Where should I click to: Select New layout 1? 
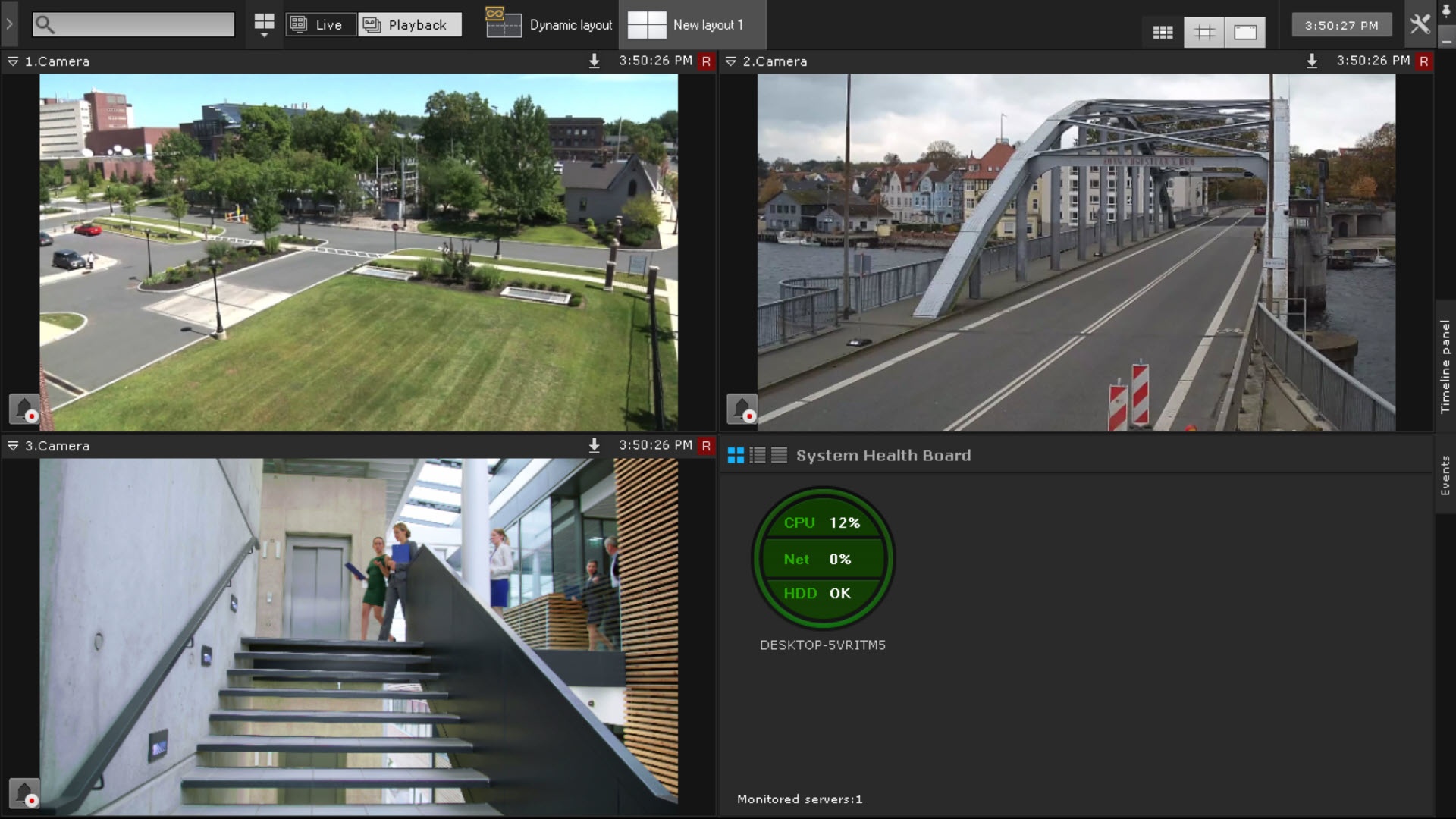click(x=692, y=24)
